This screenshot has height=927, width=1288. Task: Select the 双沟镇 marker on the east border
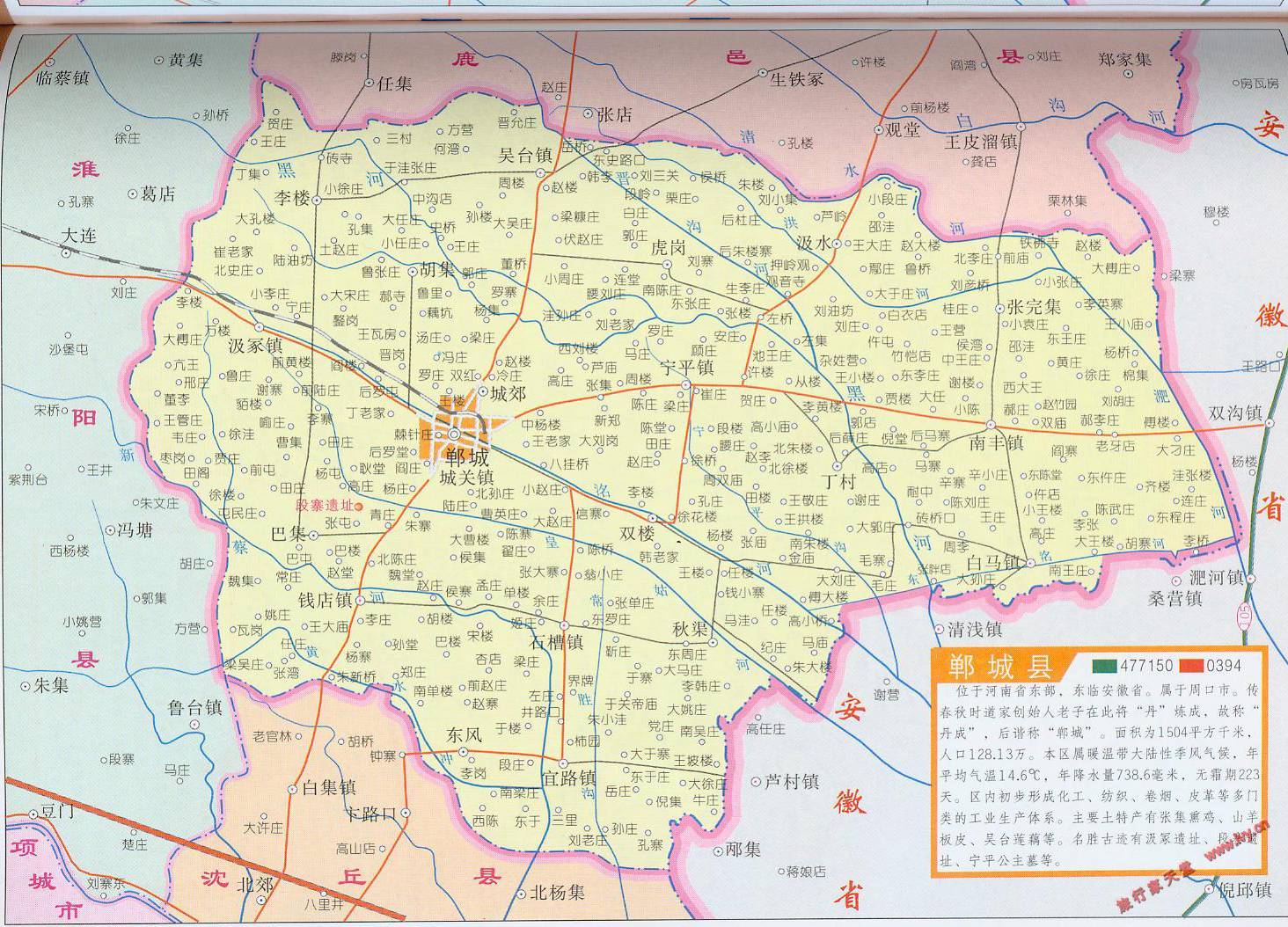[x=1269, y=423]
